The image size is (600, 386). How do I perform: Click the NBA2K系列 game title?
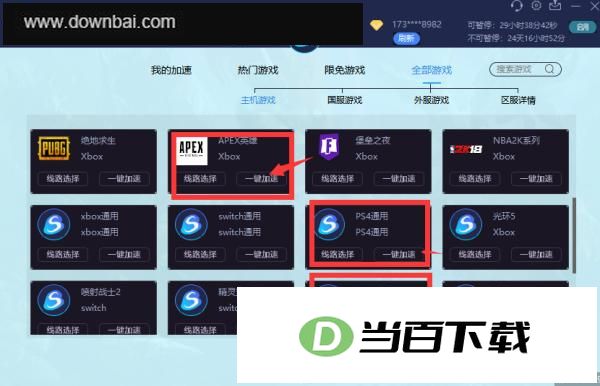click(x=516, y=140)
